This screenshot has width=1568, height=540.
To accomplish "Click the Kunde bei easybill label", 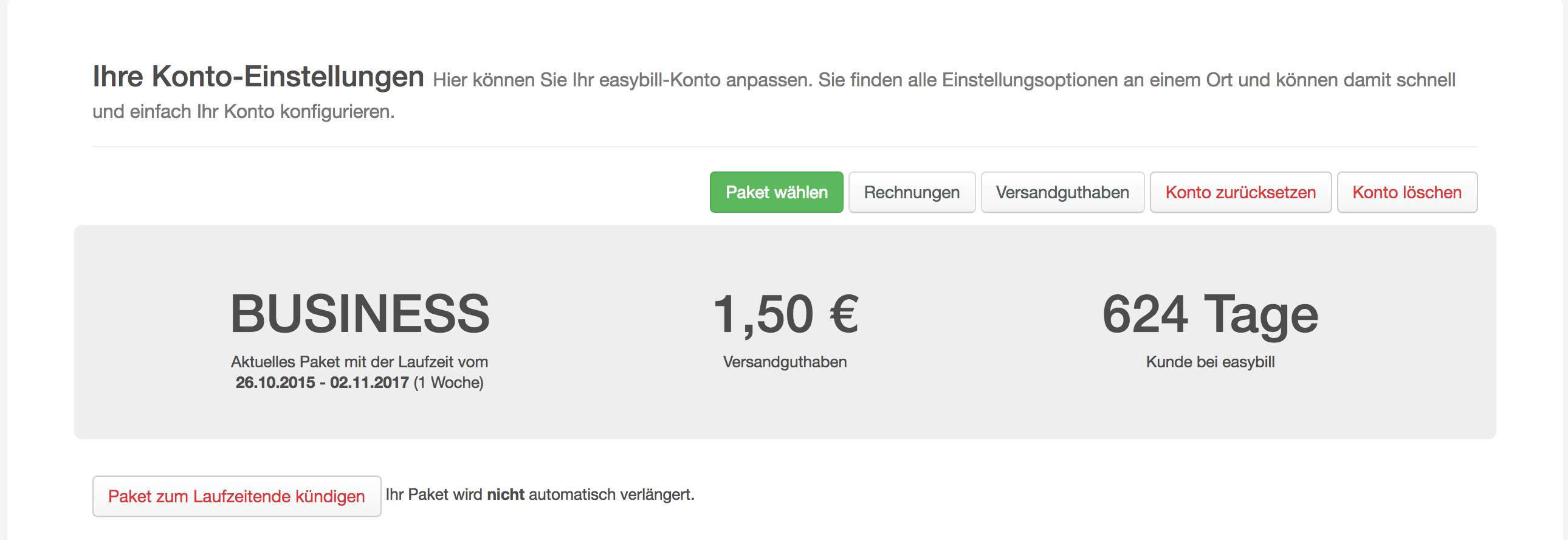I will point(1209,362).
